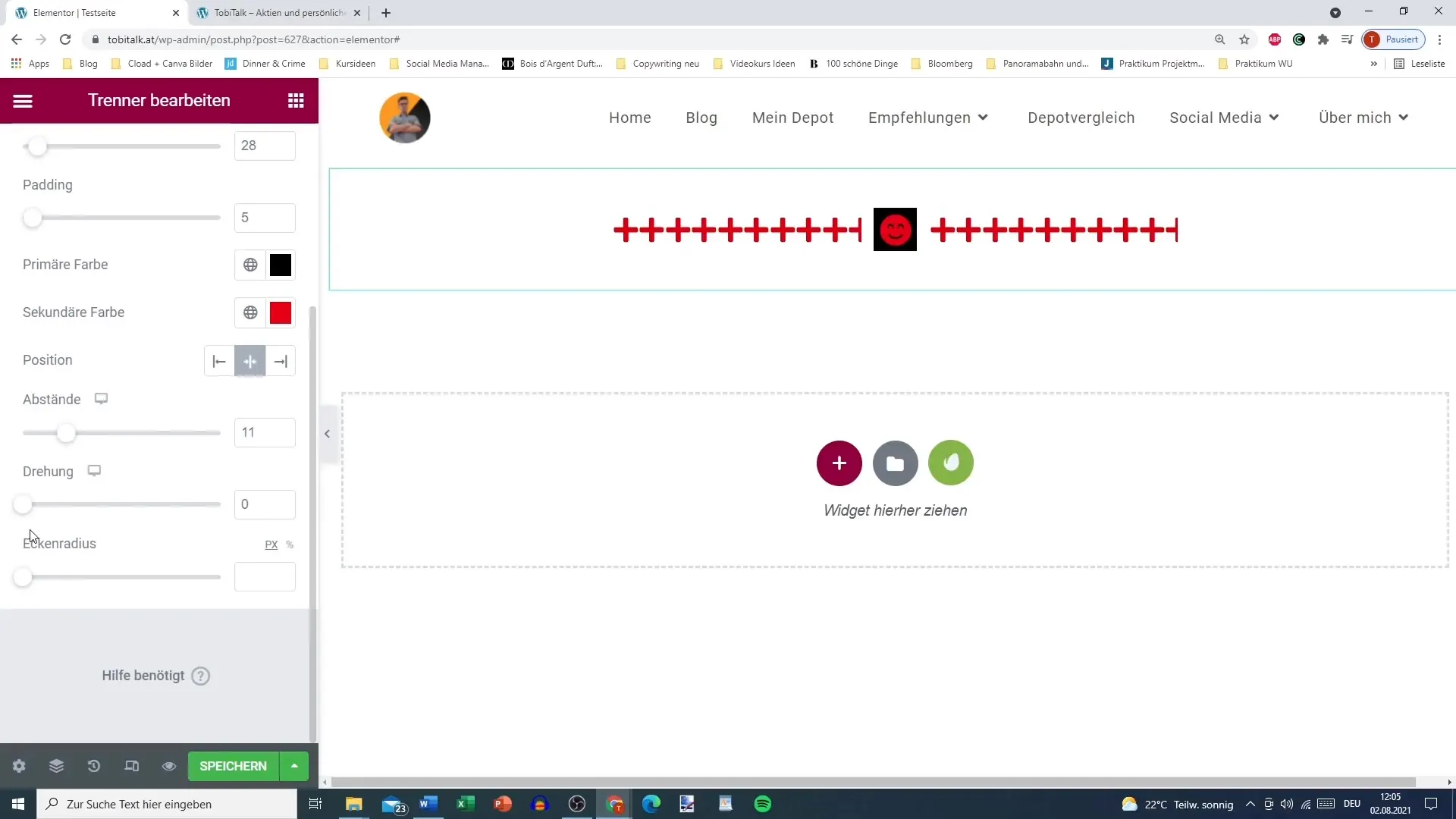1456x819 pixels.
Task: Open the Mein Depot nav link
Action: [x=792, y=118]
